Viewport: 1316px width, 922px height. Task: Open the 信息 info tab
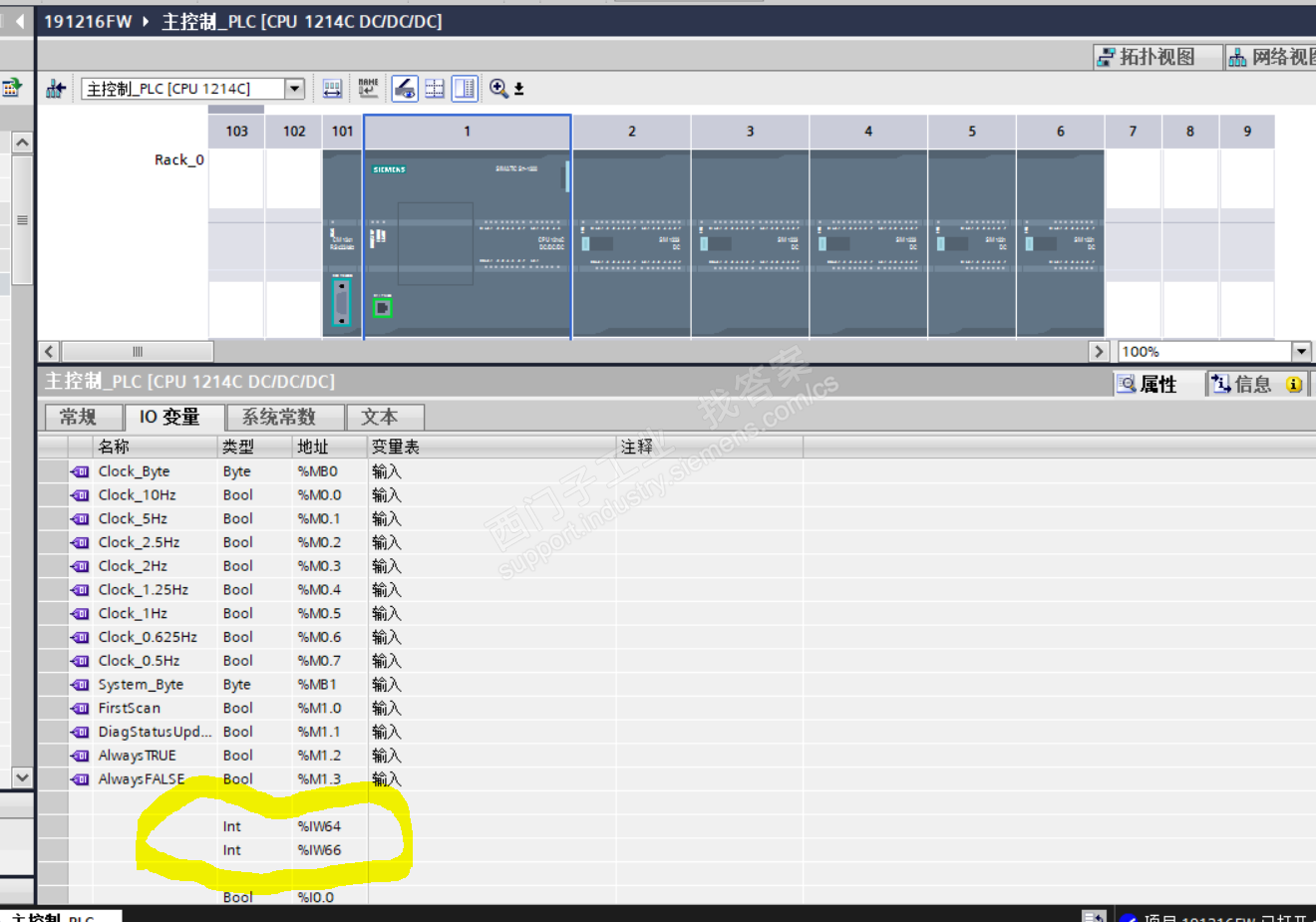click(1258, 384)
